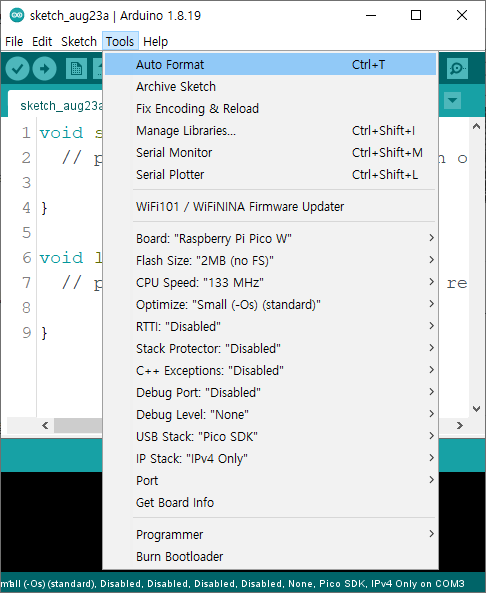Open the Help menu
The width and height of the screenshot is (486, 593).
[x=155, y=41]
